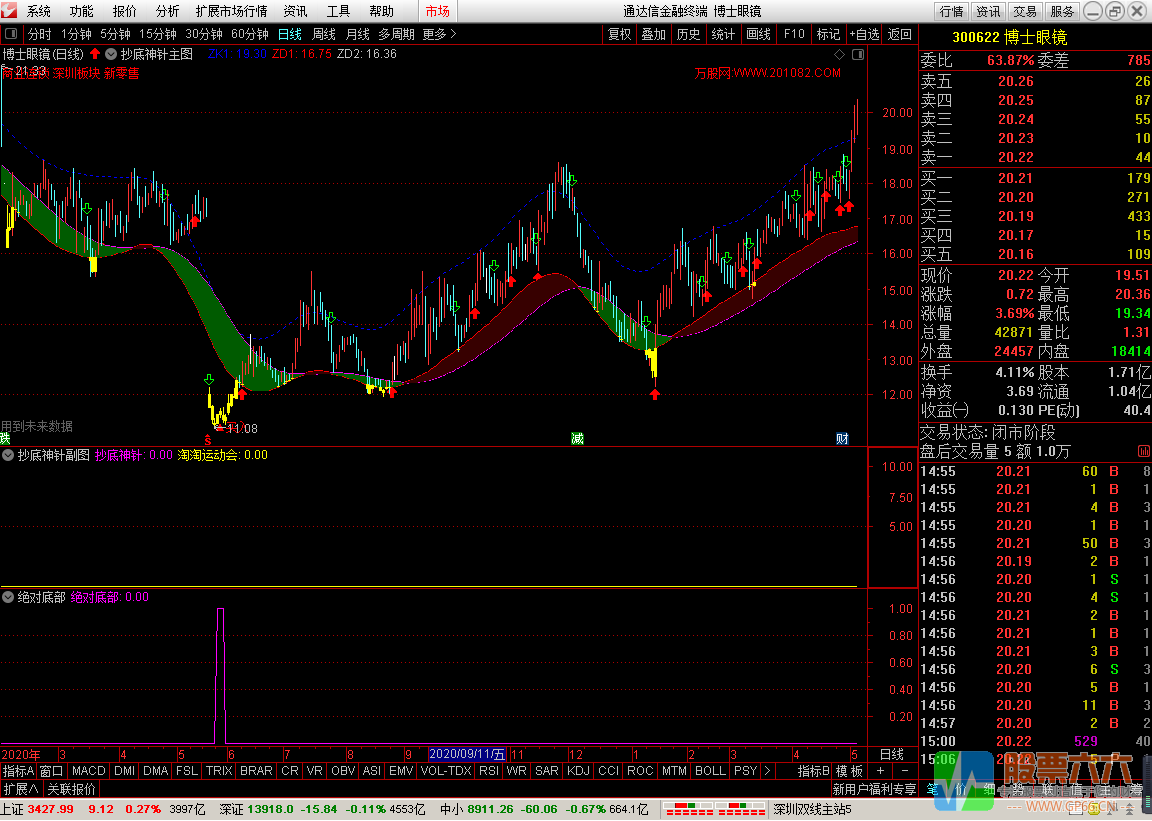The image size is (1152, 821).
Task: Click the 标记 toolbar button
Action: tap(828, 35)
